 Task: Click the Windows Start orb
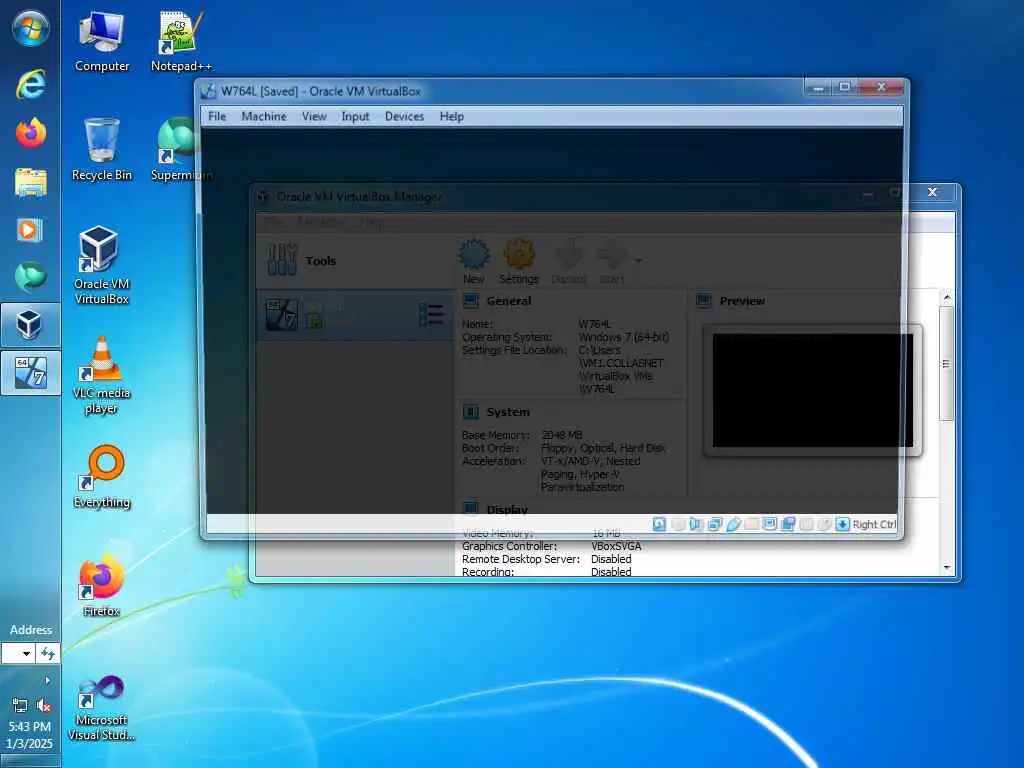30,28
